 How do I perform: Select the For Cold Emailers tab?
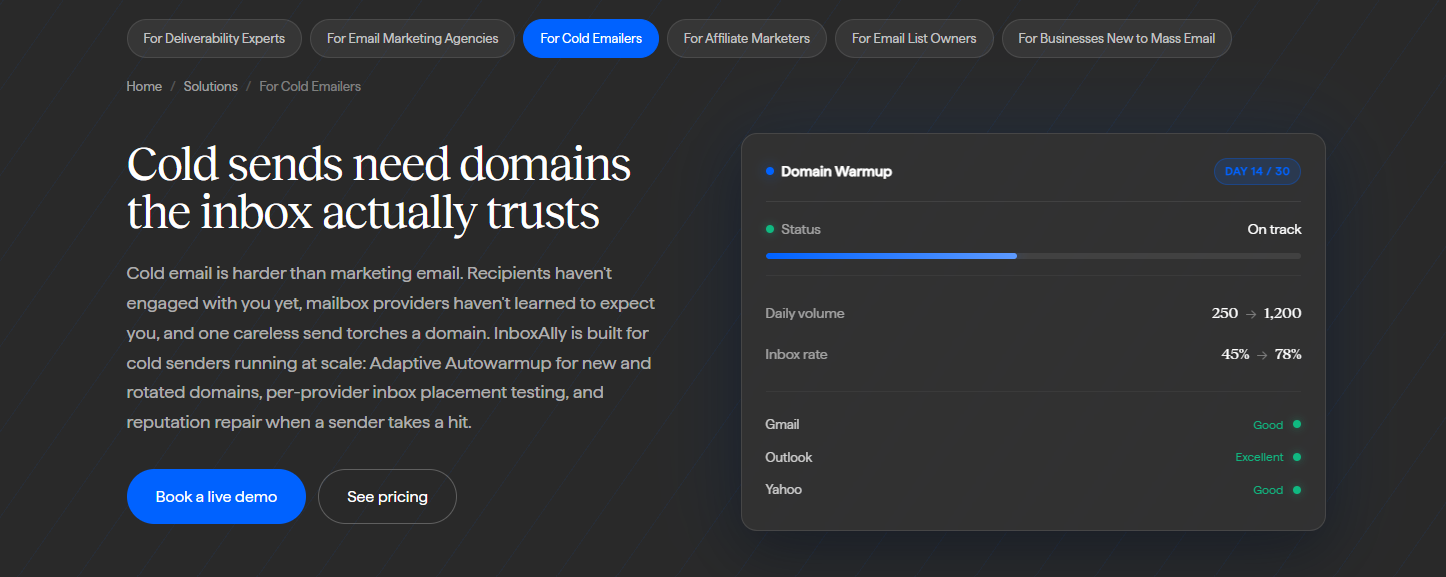click(x=591, y=38)
